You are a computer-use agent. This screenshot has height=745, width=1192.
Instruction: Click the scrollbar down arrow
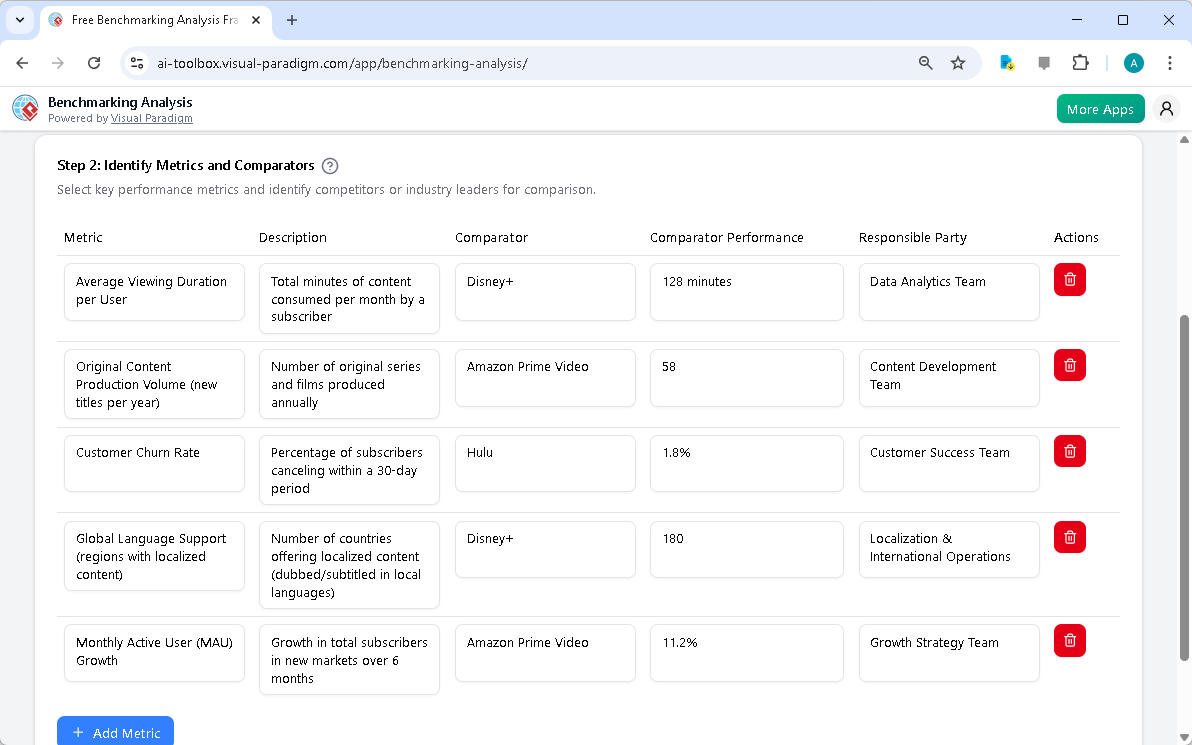tap(1183, 737)
